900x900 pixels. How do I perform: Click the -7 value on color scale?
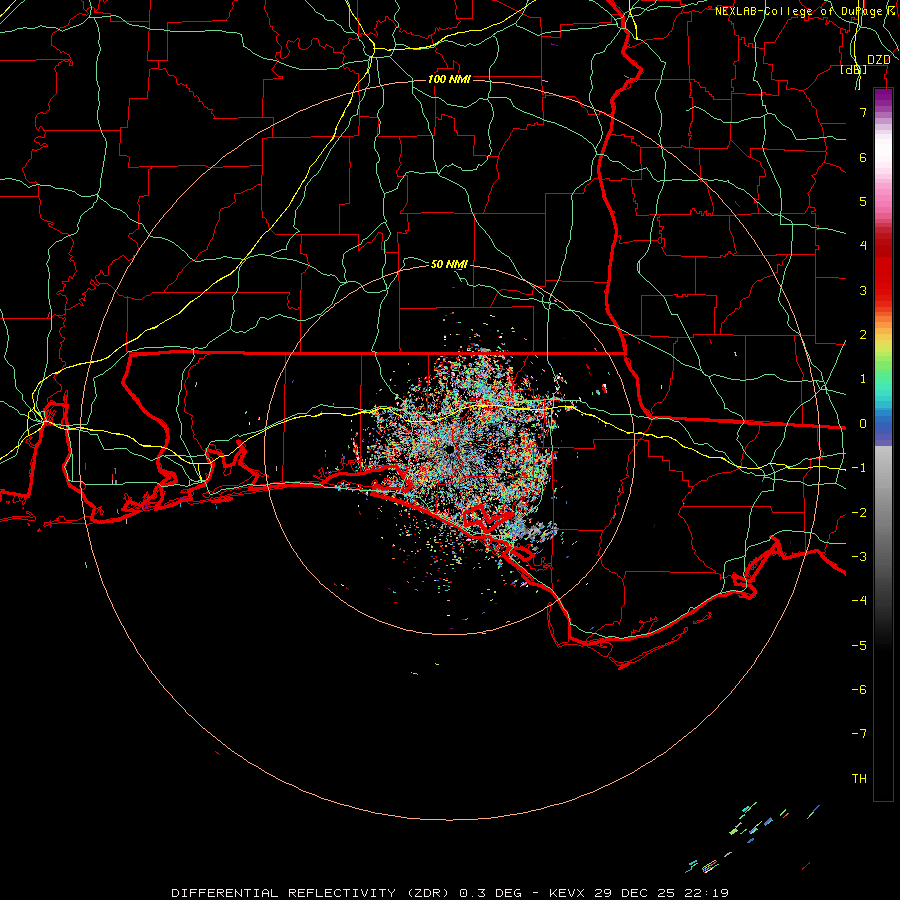coord(859,734)
